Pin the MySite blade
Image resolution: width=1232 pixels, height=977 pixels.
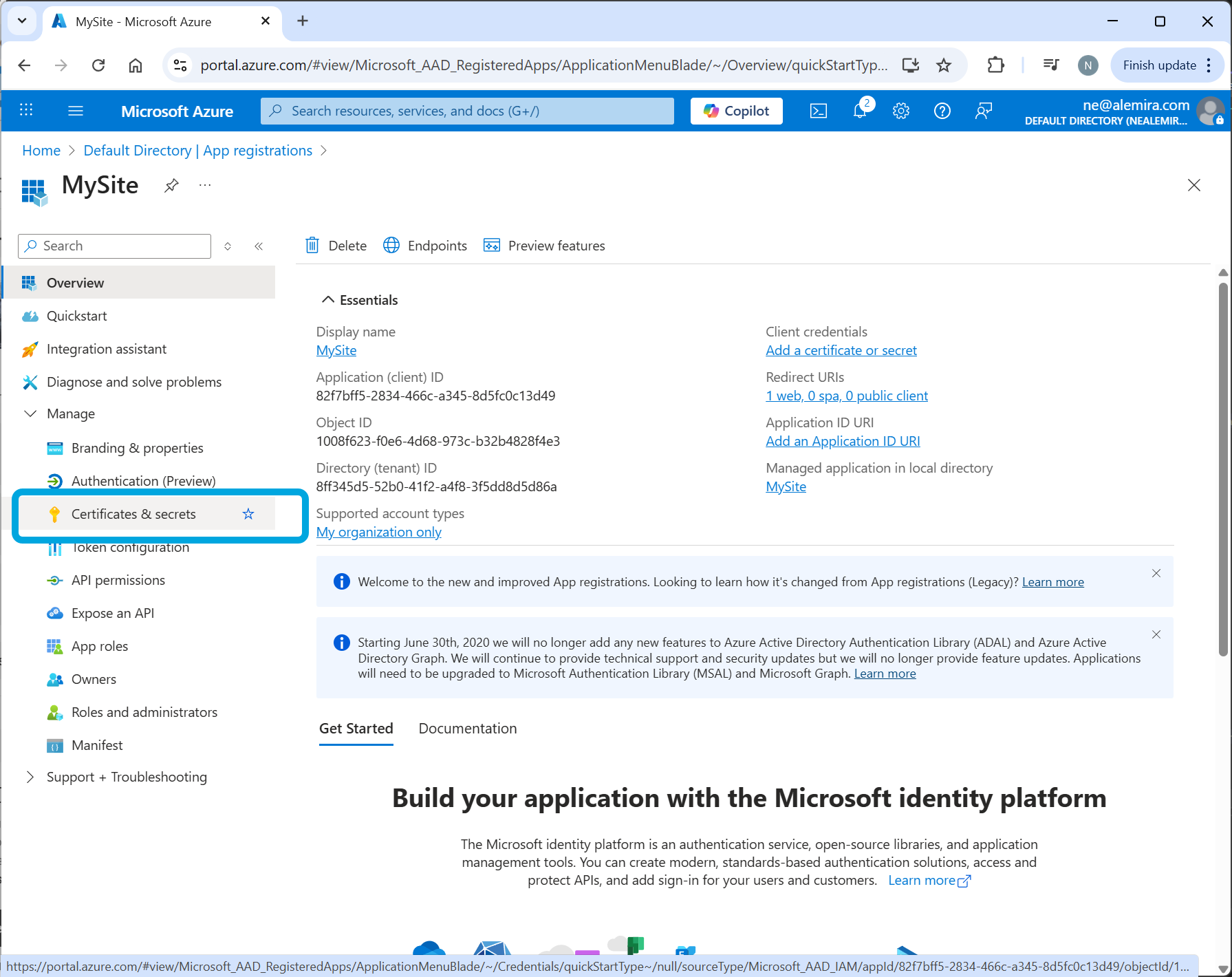tap(171, 185)
